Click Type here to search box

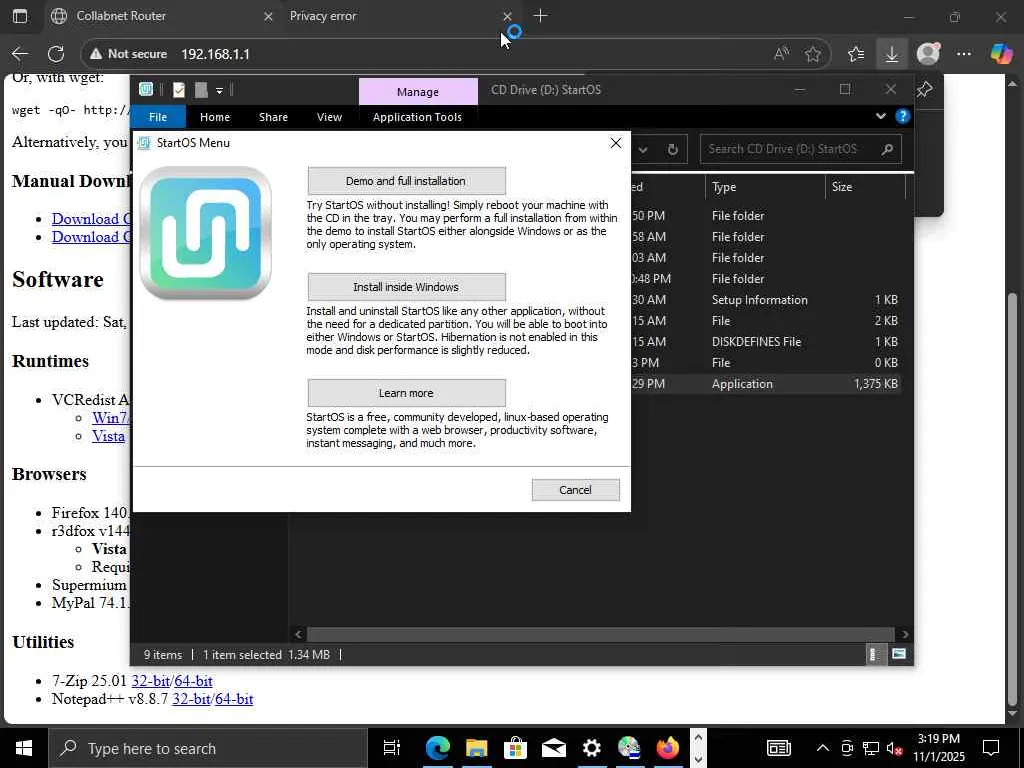208,748
